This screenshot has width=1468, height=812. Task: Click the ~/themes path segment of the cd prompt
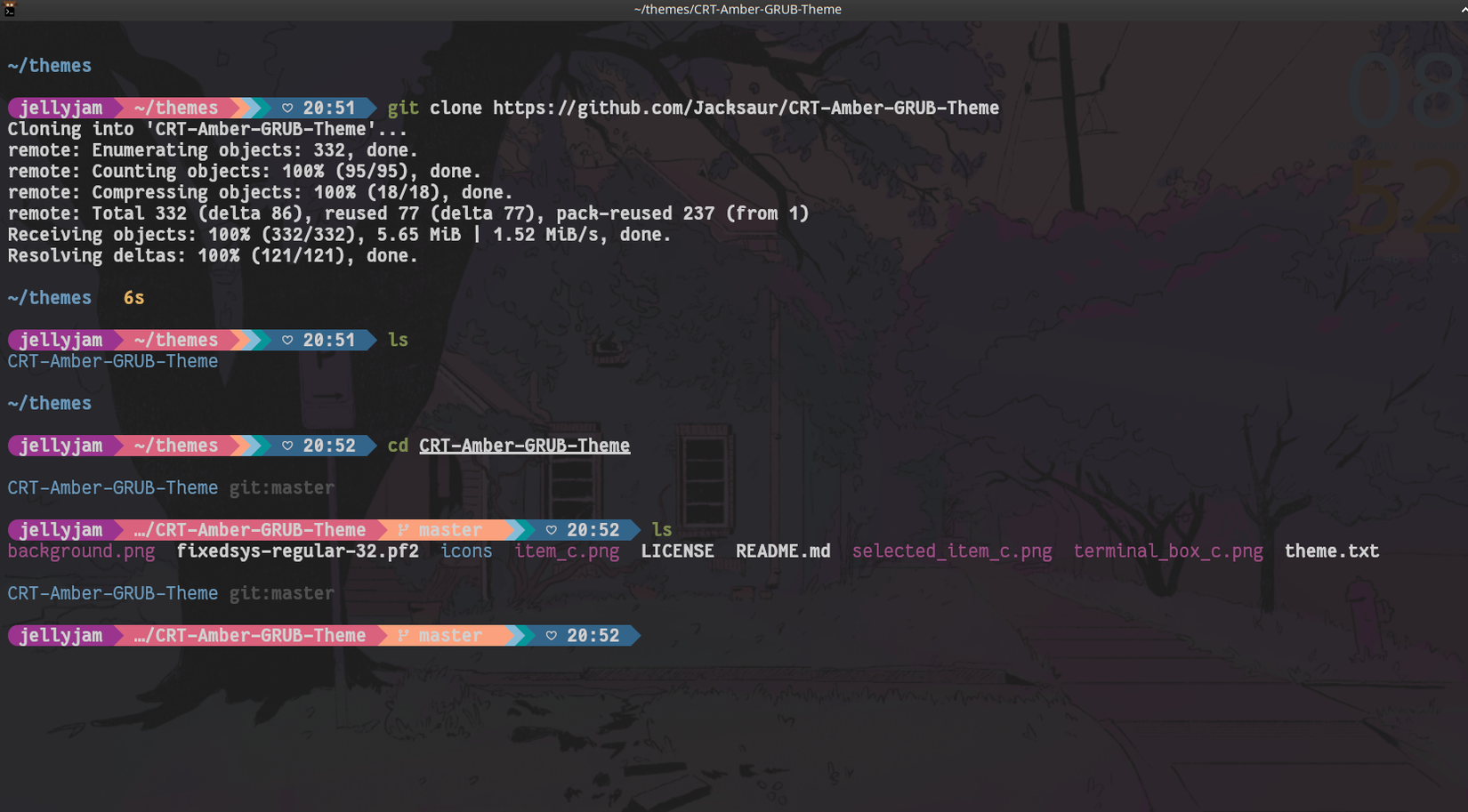click(176, 446)
